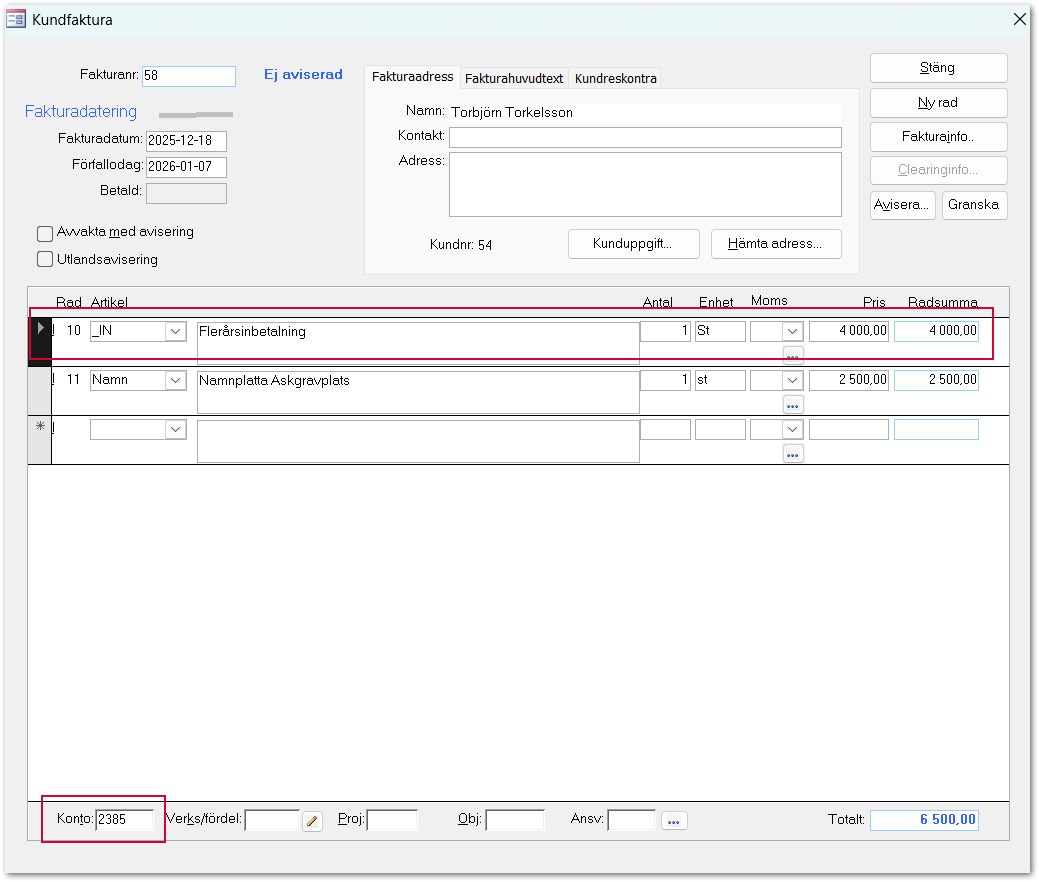
Task: Select the new-record asterisk row marker
Action: click(40, 427)
